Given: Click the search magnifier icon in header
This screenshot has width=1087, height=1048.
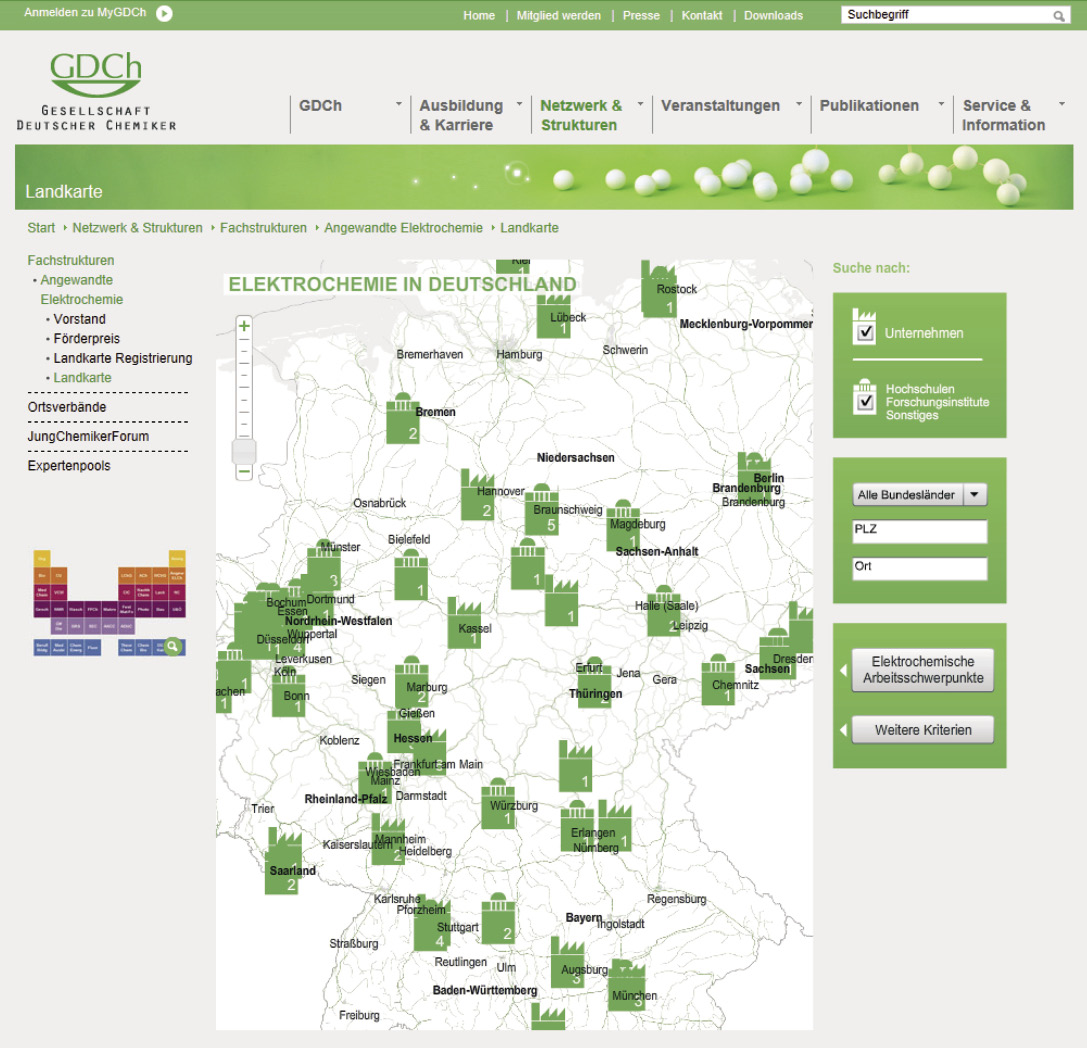Looking at the screenshot, I should click(x=1059, y=16).
